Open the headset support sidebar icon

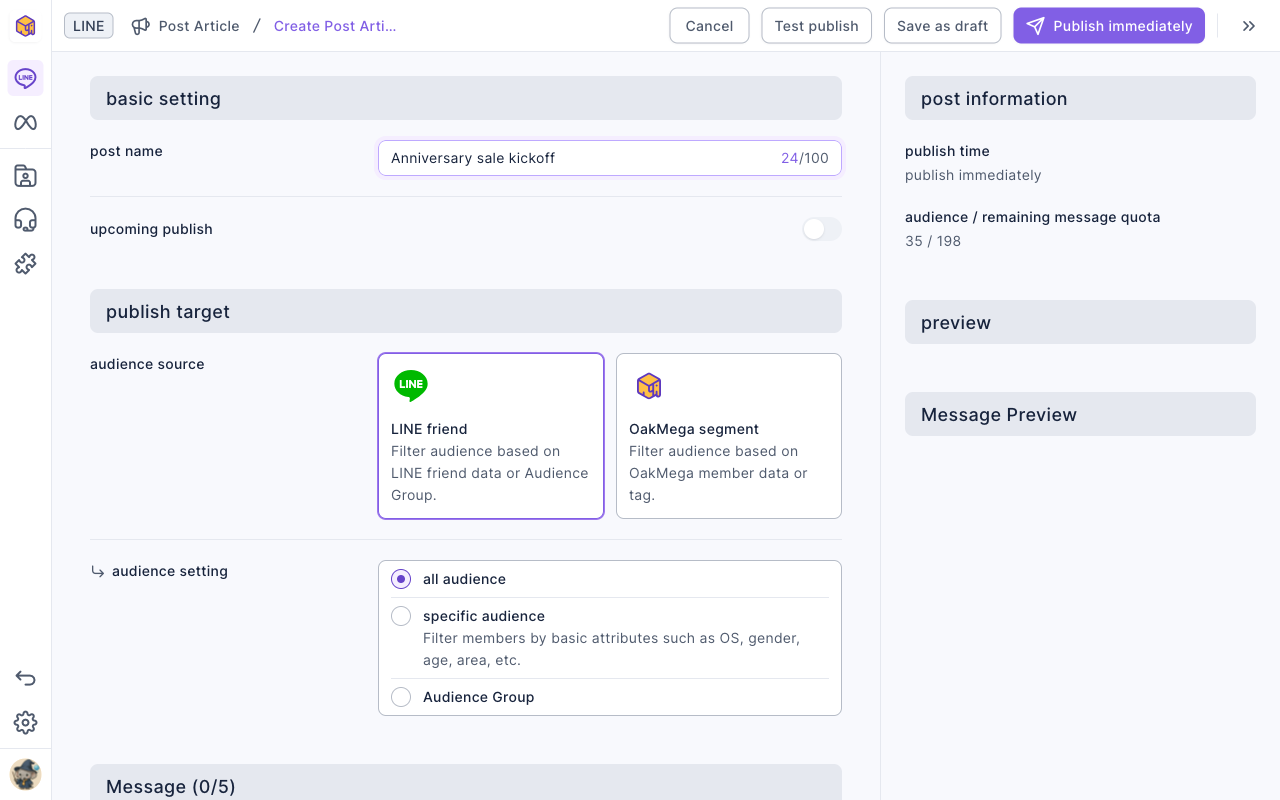[25, 220]
